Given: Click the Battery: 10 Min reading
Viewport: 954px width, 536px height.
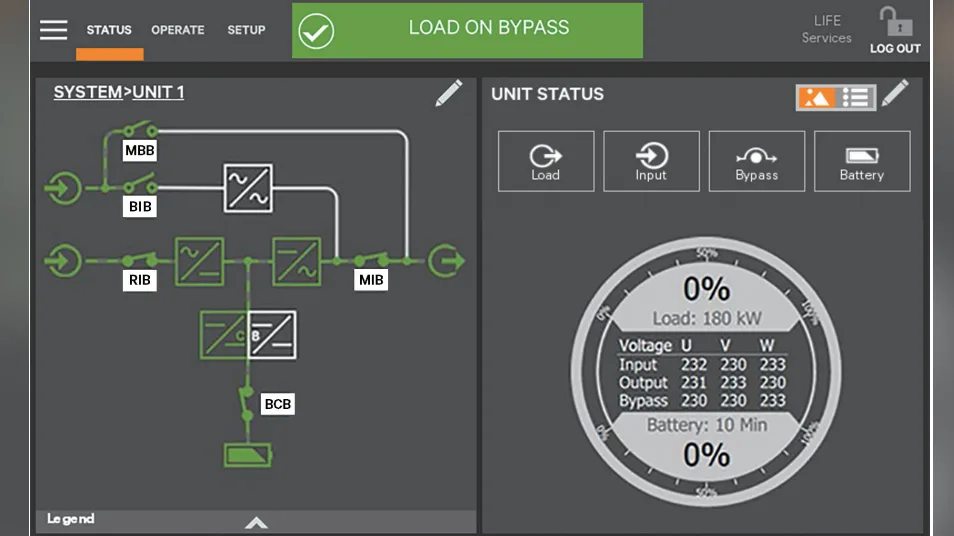Looking at the screenshot, I should point(707,425).
